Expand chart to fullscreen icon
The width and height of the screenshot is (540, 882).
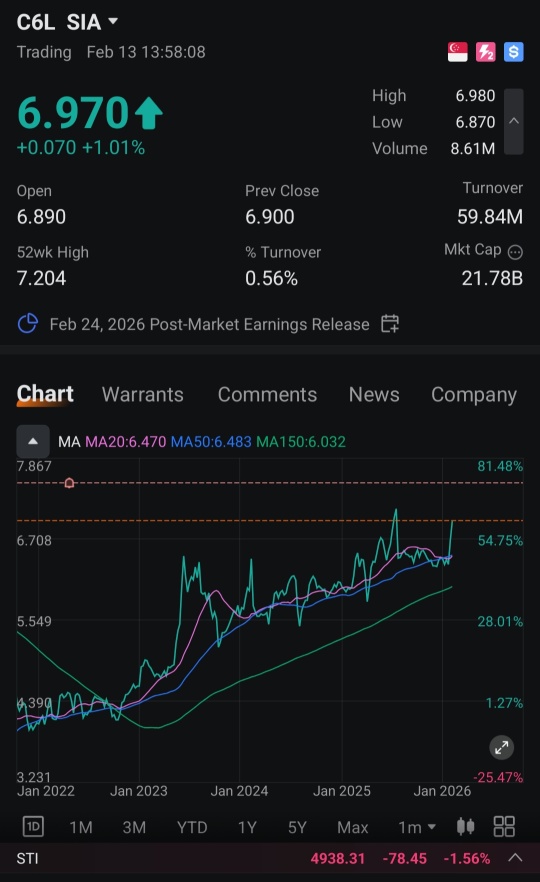pos(501,748)
